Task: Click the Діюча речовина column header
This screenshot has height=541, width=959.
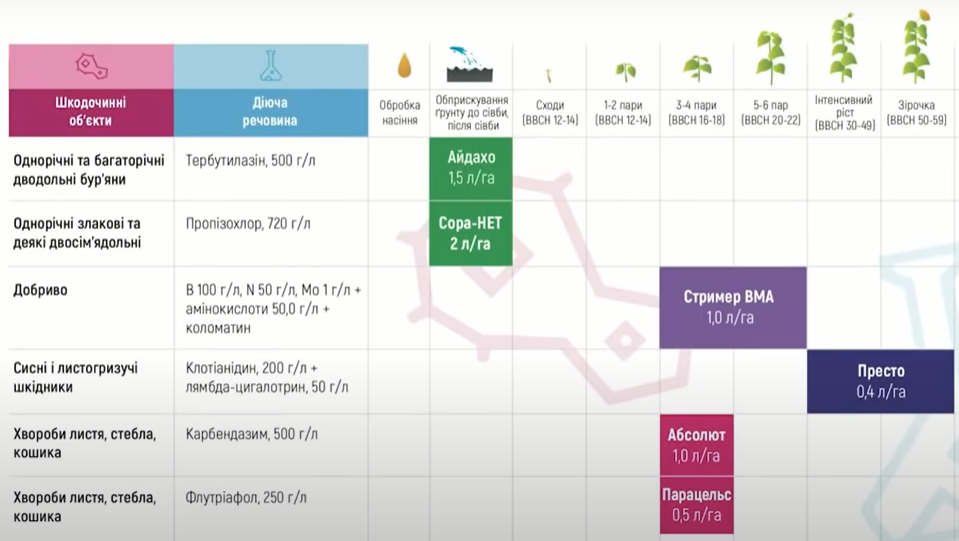Action: [x=270, y=112]
